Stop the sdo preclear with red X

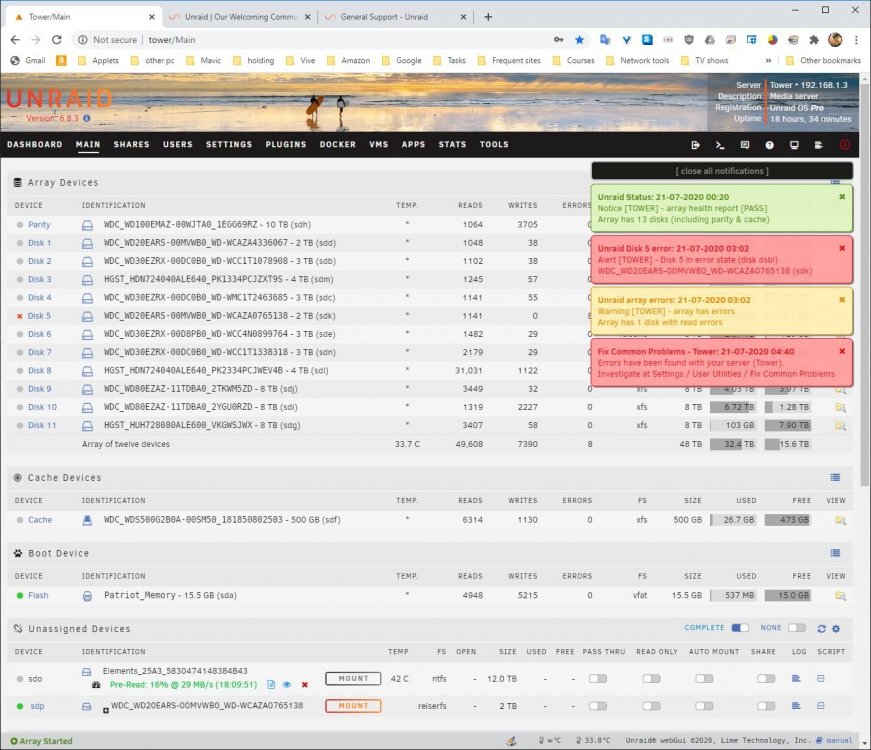tap(304, 684)
